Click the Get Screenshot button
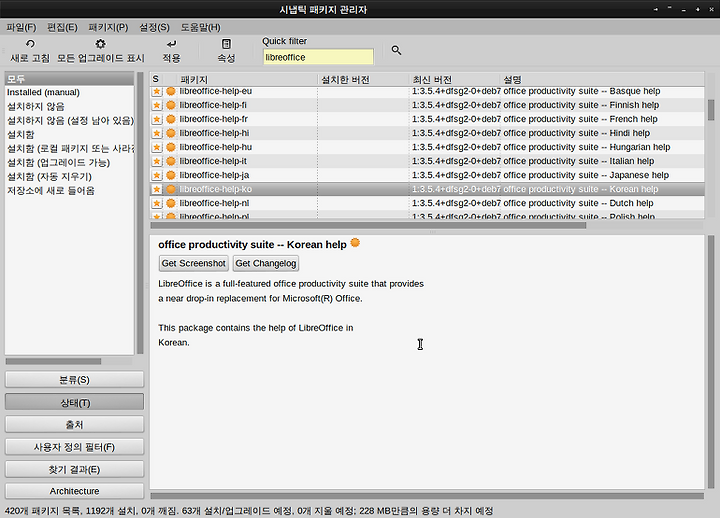The image size is (720, 518). 194,263
